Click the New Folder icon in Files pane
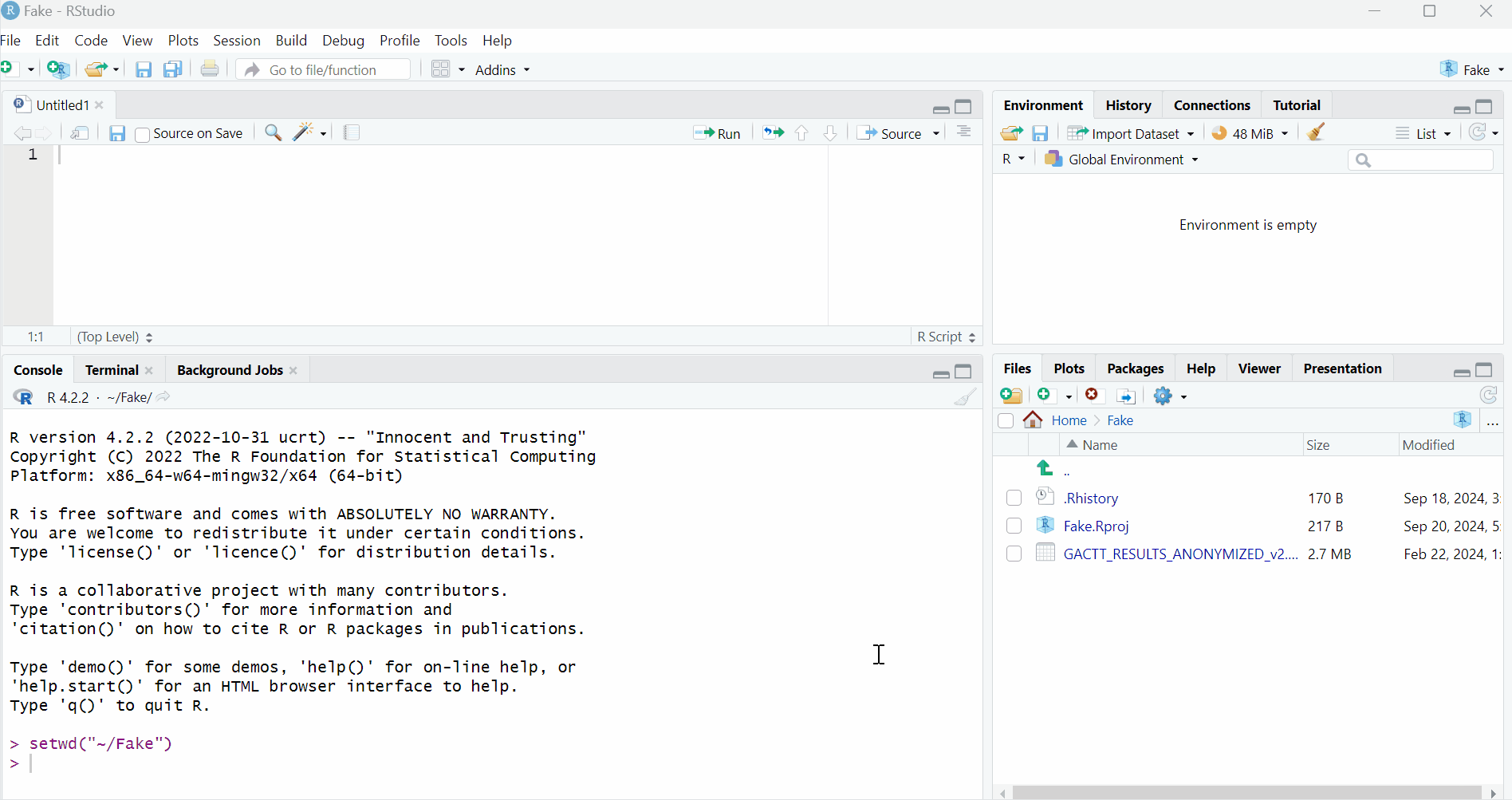1512x800 pixels. [1012, 396]
